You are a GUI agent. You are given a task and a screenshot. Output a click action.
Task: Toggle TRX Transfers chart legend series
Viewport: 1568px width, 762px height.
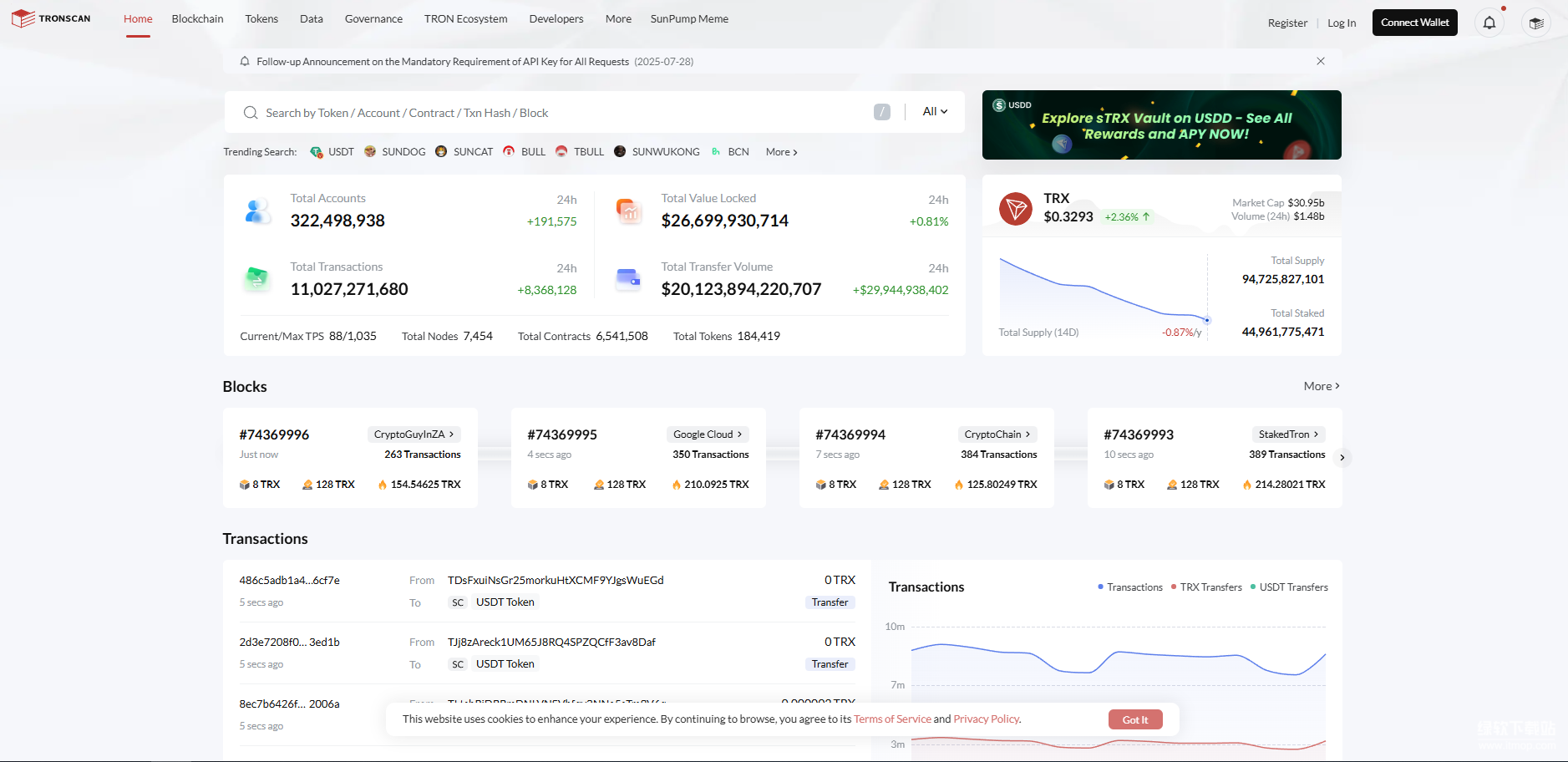pyautogui.click(x=1206, y=587)
